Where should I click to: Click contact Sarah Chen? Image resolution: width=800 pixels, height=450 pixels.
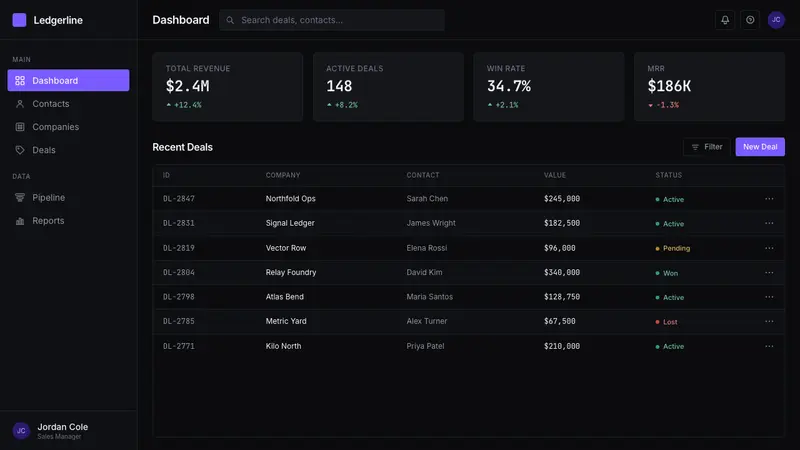coord(427,198)
